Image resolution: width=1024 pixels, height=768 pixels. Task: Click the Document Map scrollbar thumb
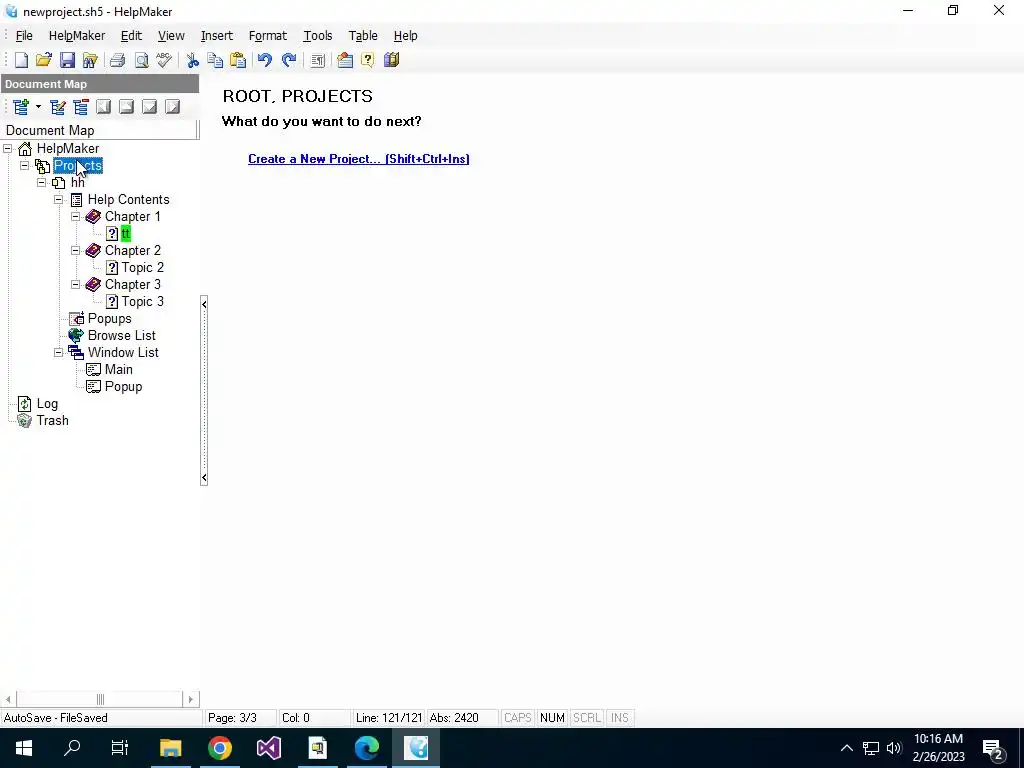100,699
